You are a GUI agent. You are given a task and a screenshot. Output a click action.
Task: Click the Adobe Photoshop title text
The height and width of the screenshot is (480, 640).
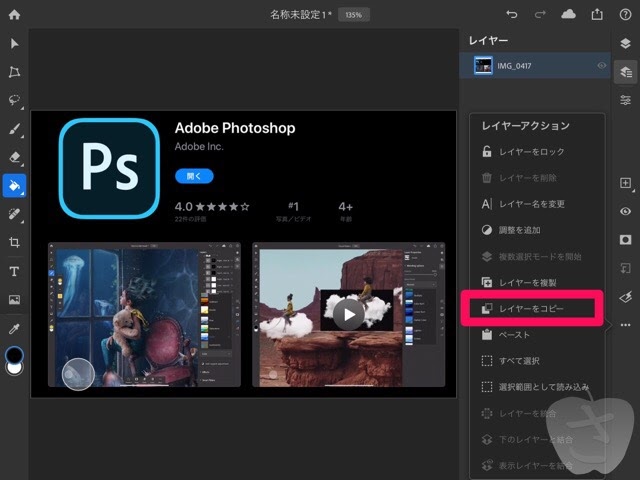(235, 128)
